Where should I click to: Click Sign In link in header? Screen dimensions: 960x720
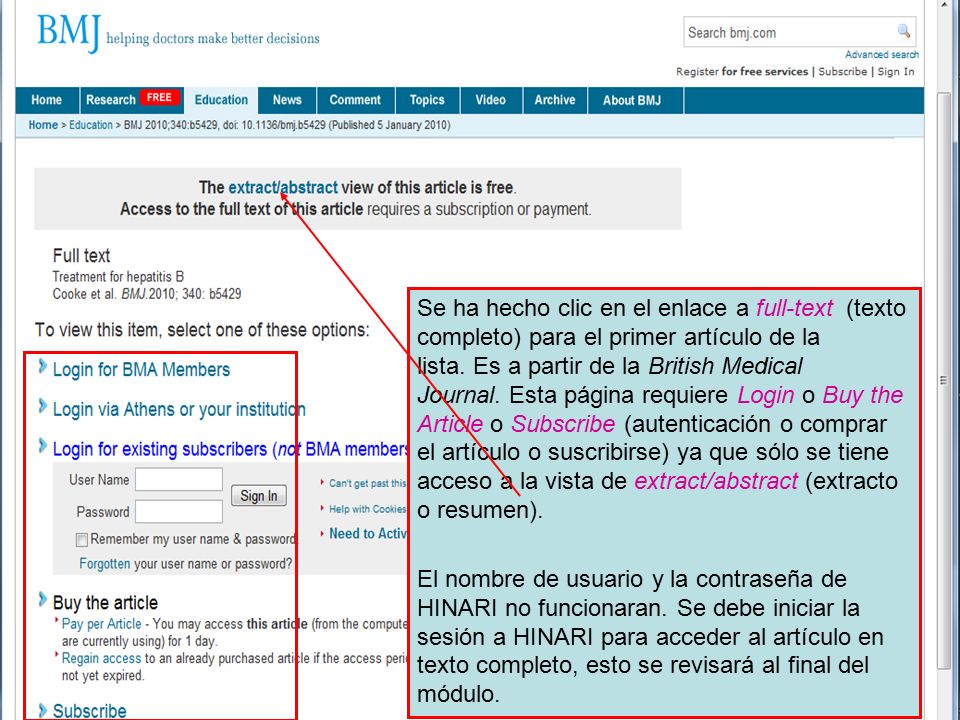(x=896, y=72)
